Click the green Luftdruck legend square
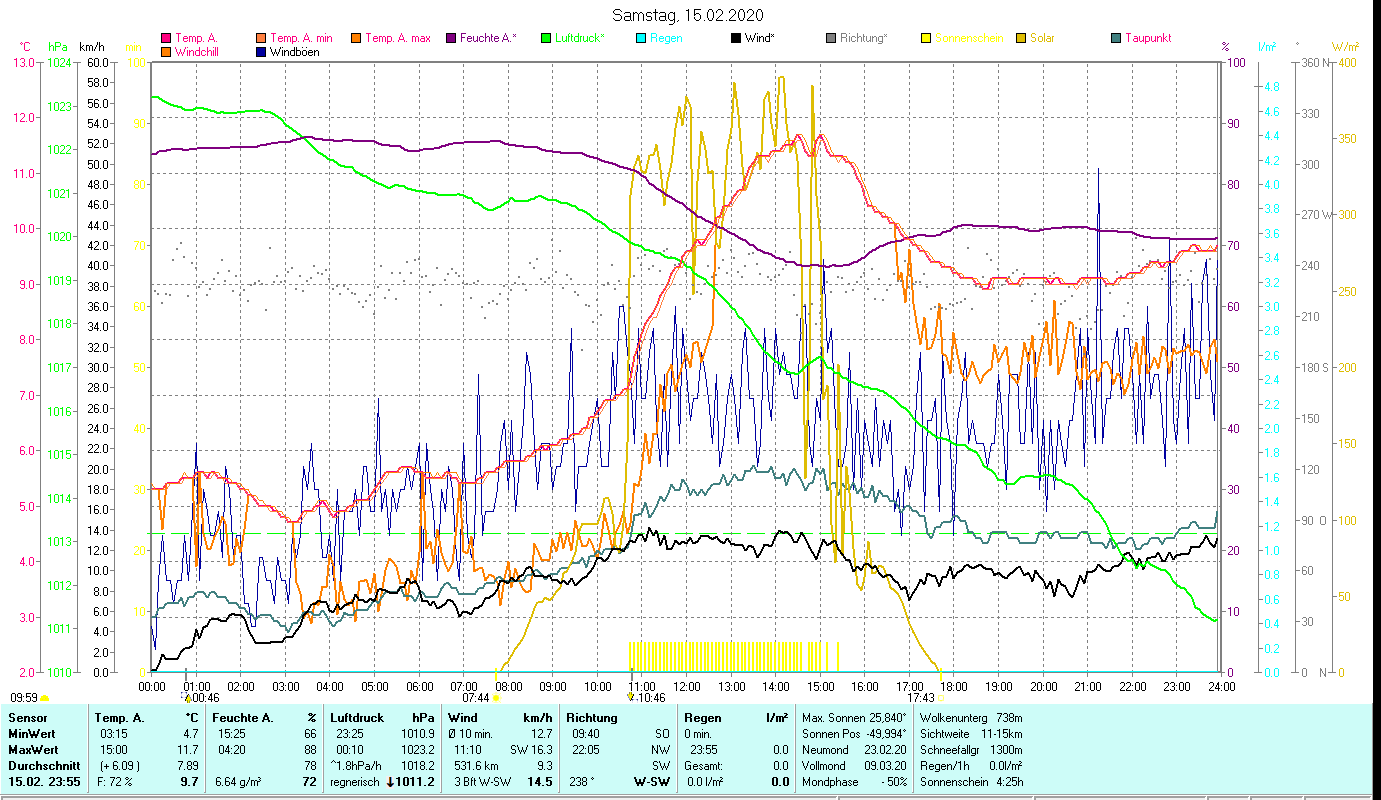This screenshot has width=1381, height=800. [546, 39]
